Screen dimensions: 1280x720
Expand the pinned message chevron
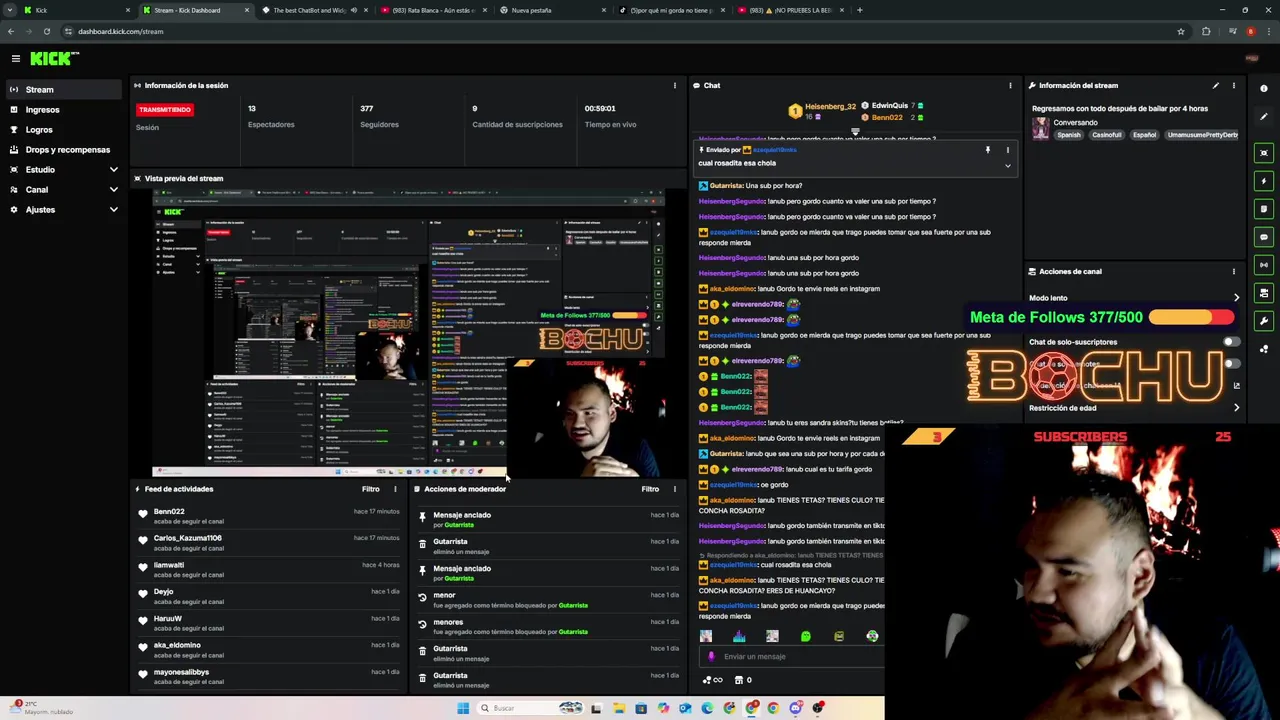pos(1007,165)
